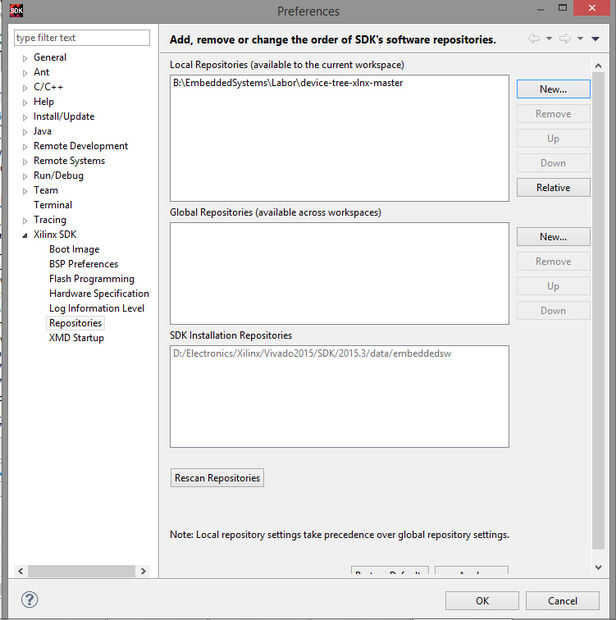616x620 pixels.
Task: Open the Log Information Level page
Action: coord(97,308)
